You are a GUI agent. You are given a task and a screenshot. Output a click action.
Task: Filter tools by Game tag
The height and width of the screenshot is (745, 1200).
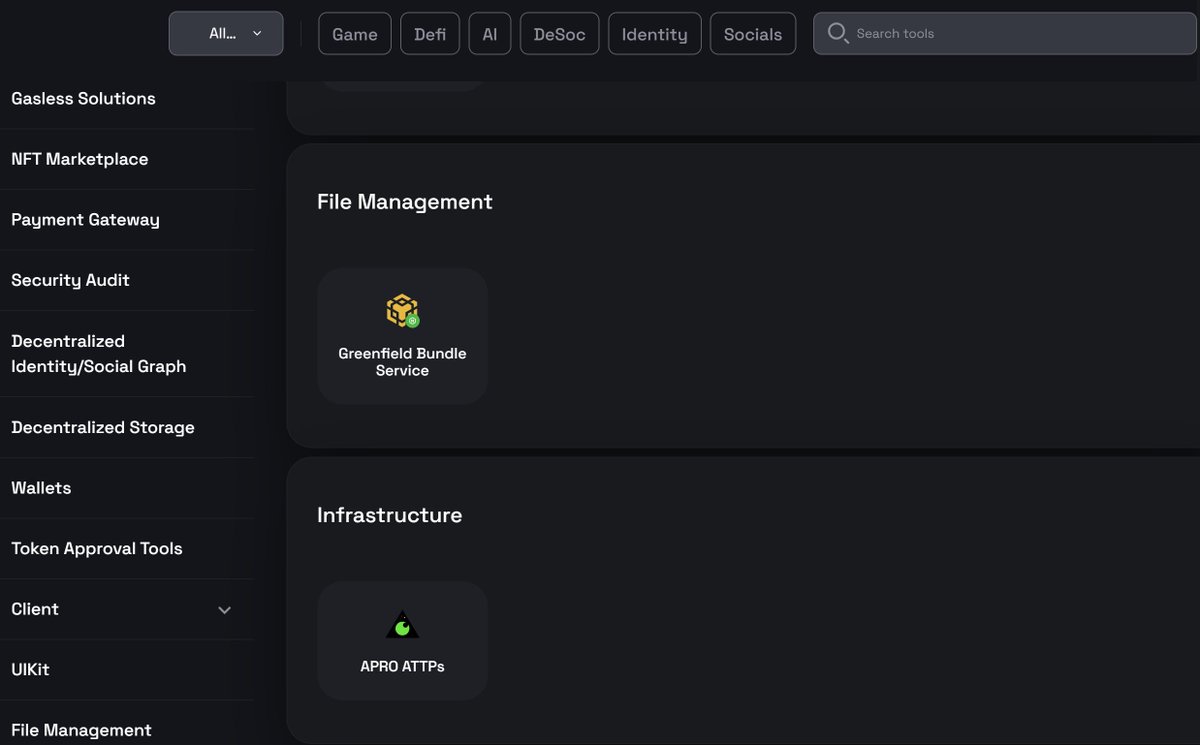click(x=355, y=34)
